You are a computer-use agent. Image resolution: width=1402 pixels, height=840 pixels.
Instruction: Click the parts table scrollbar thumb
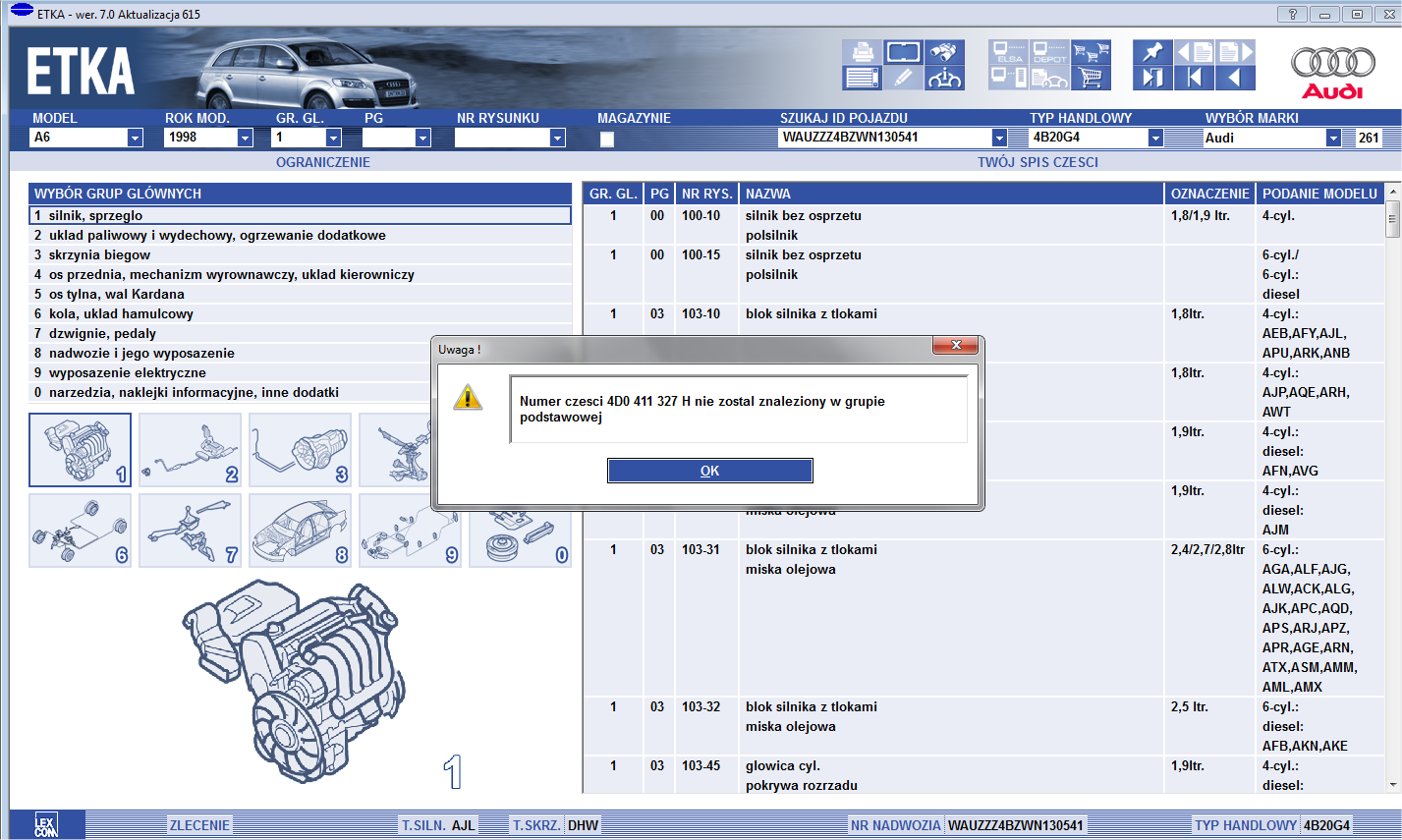pos(1392,219)
